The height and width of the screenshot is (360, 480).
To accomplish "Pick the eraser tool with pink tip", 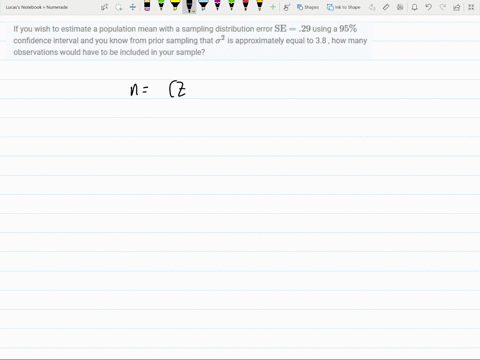I will pyautogui.click(x=147, y=6).
